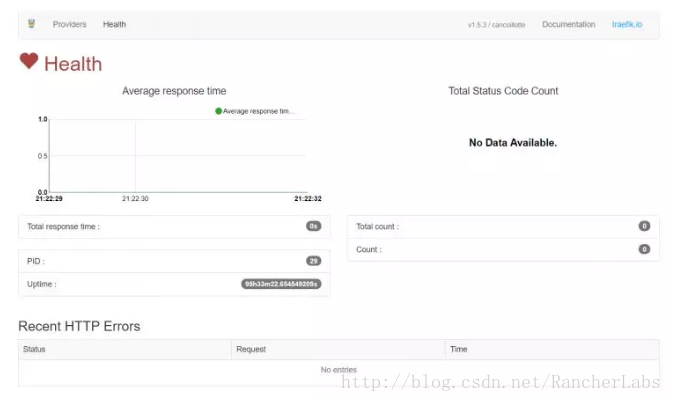This screenshot has width=673, height=402.
Task: Click the v1.5.3 / cancoillotte version text
Action: pos(496,25)
